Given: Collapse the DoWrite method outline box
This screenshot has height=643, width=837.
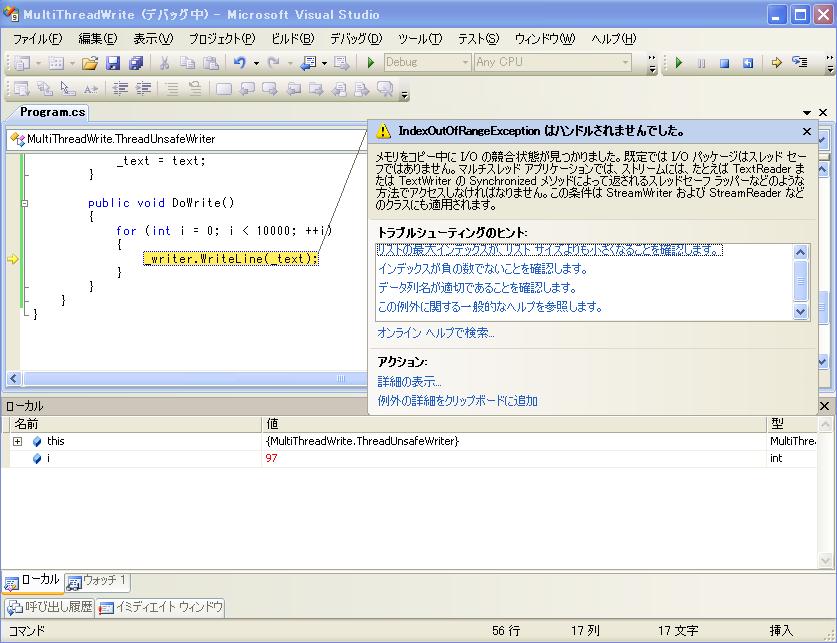Looking at the screenshot, I should [x=26, y=203].
